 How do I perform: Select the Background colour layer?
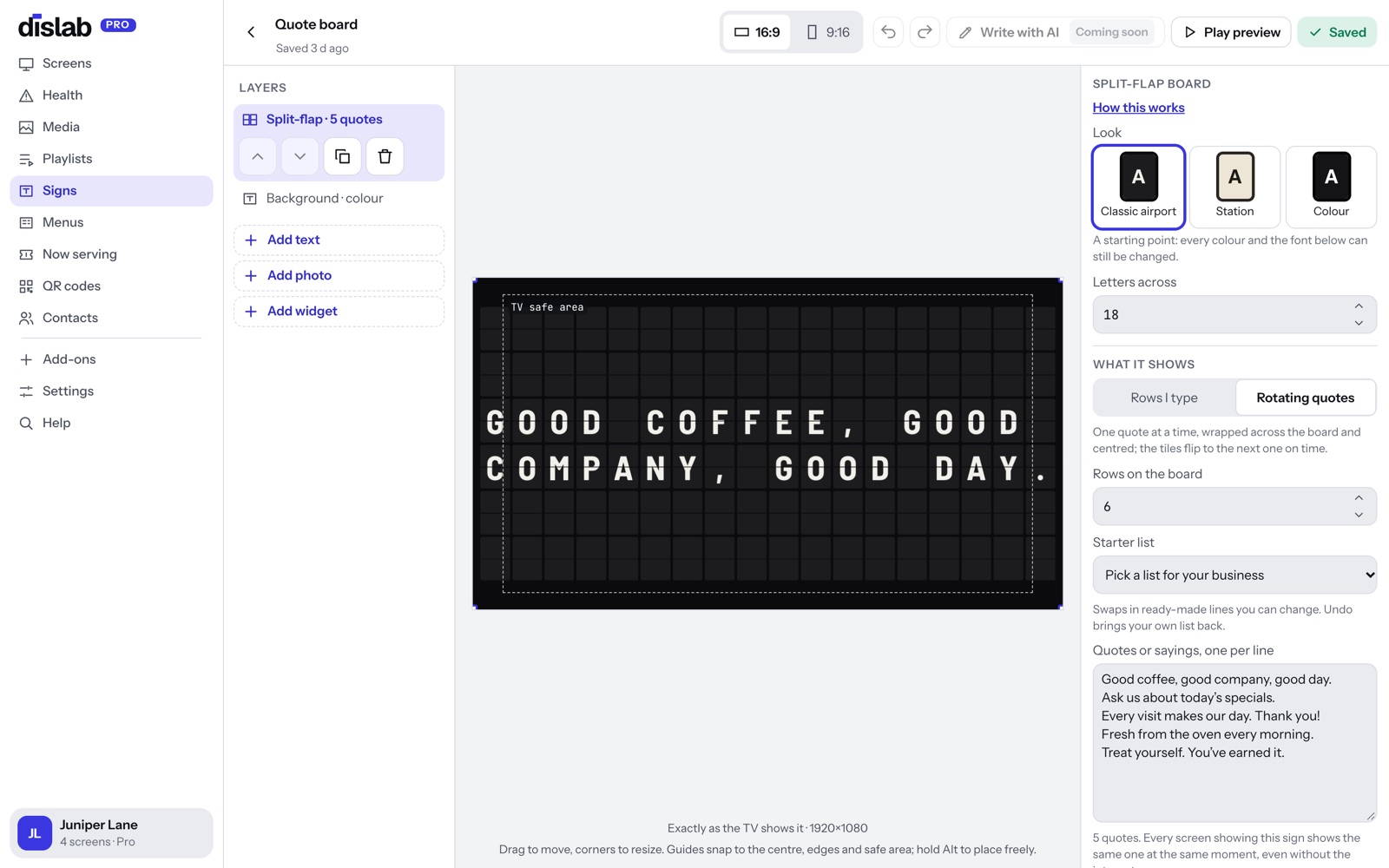pos(339,199)
